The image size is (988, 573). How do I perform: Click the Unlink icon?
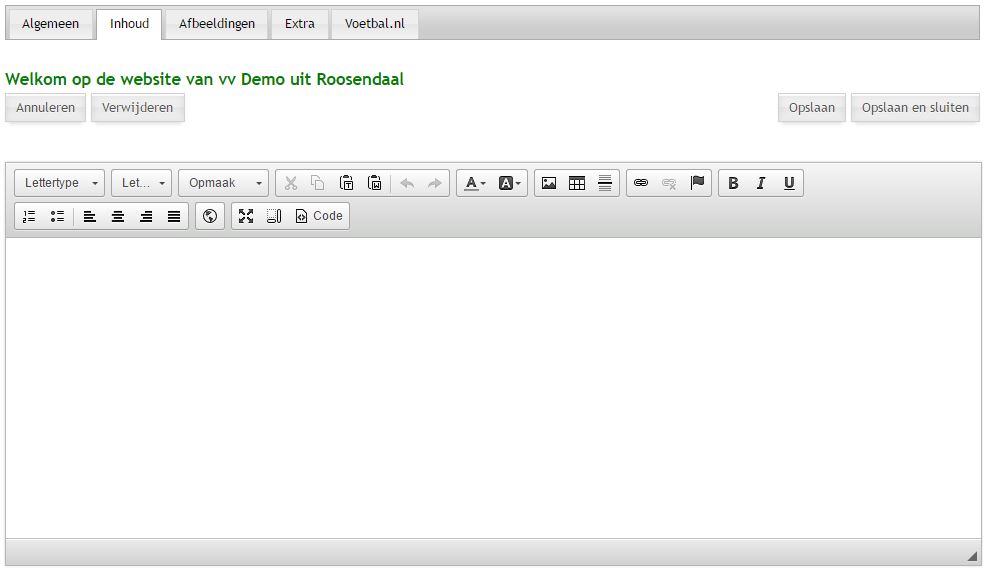pos(669,183)
